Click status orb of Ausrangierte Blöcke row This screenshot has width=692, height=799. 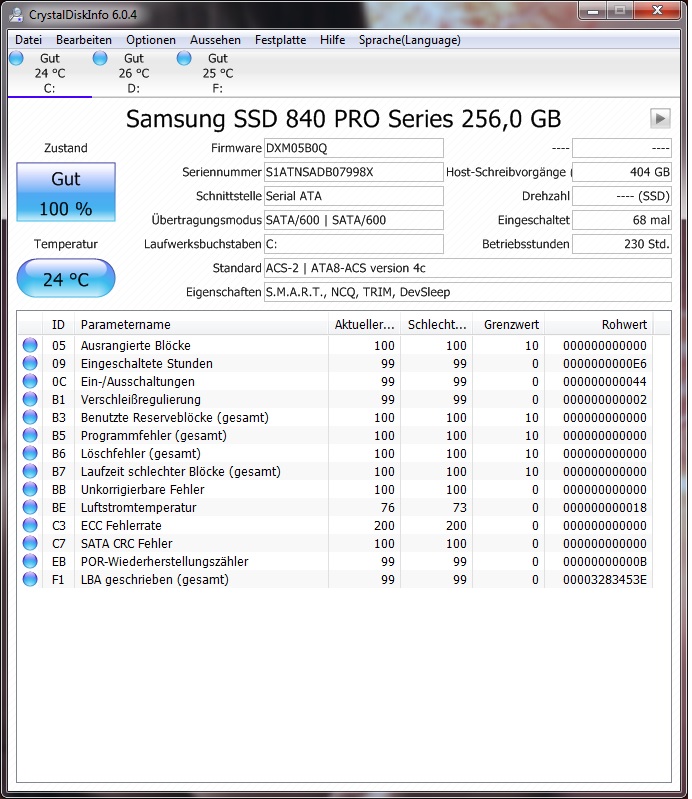click(30, 345)
